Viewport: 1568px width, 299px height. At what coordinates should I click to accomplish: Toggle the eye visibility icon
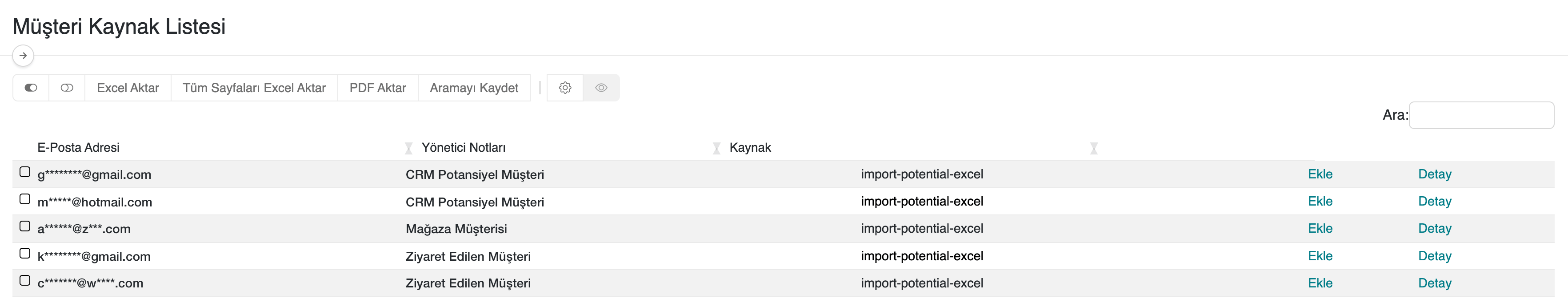[x=601, y=88]
